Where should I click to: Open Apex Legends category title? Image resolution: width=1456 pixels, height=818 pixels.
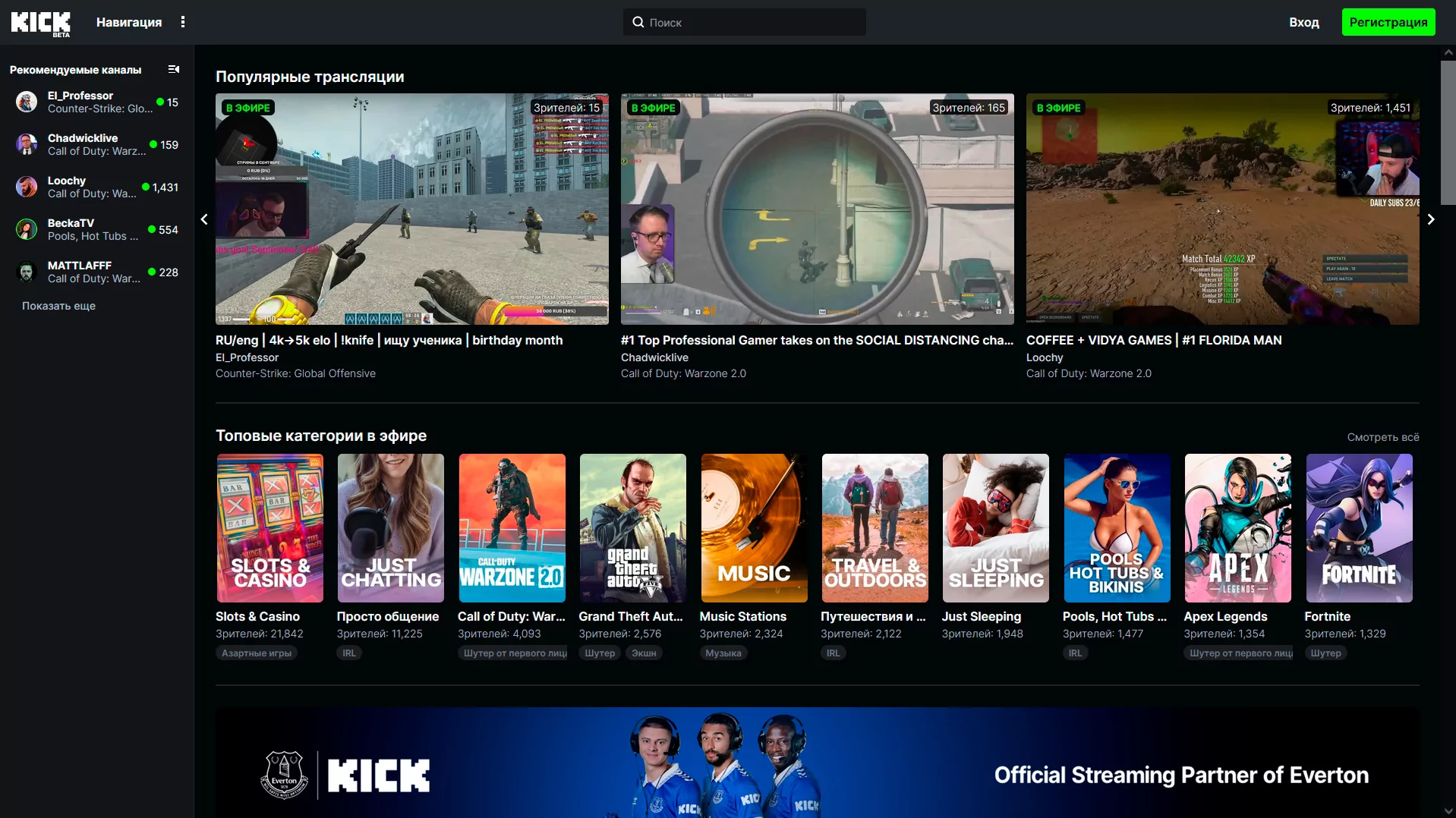[1225, 616]
